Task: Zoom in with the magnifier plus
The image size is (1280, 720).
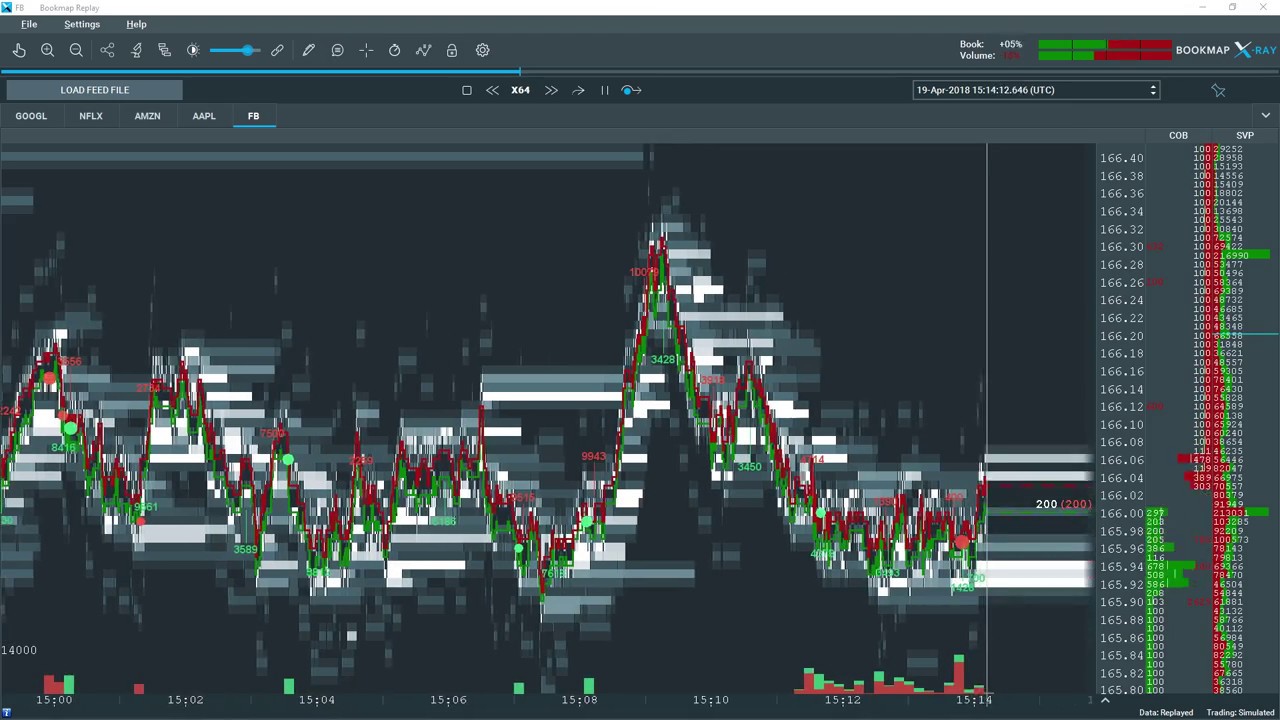Action: tap(47, 50)
